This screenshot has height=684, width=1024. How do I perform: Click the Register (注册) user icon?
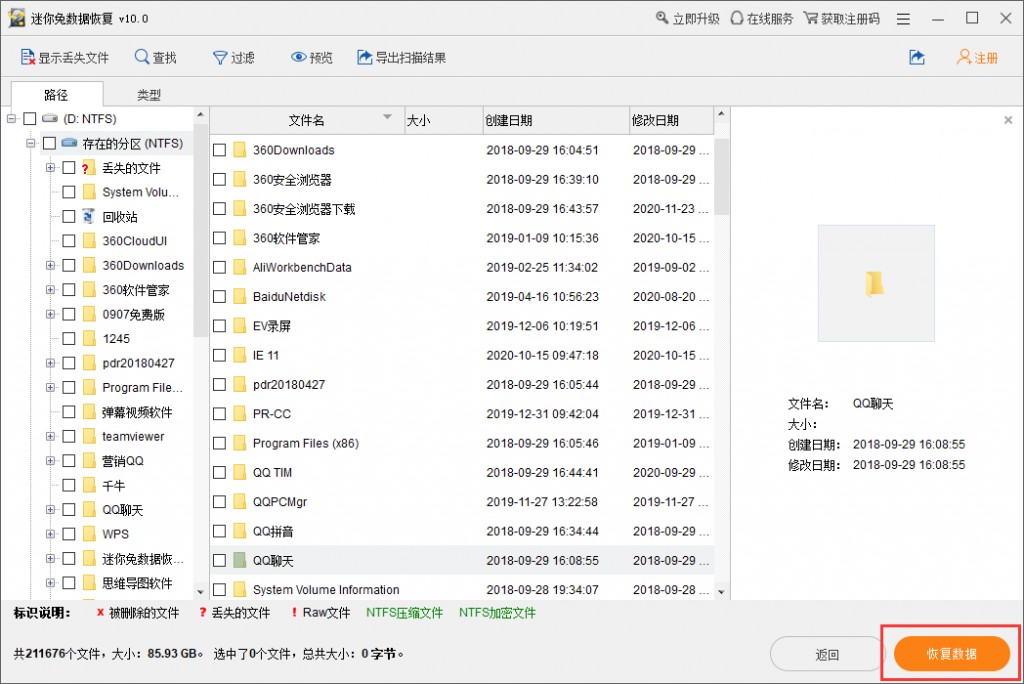964,57
